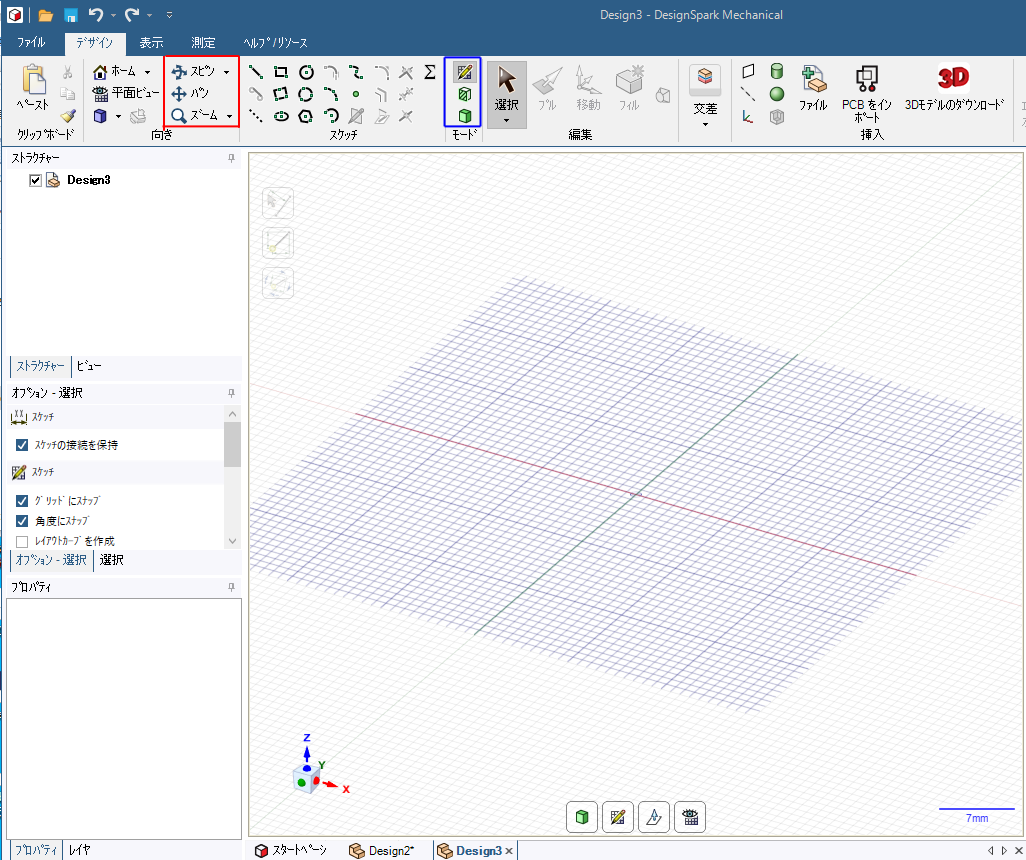Open the Combine (交差) dropdown arrow
Screen dimensions: 1026x860
(705, 124)
